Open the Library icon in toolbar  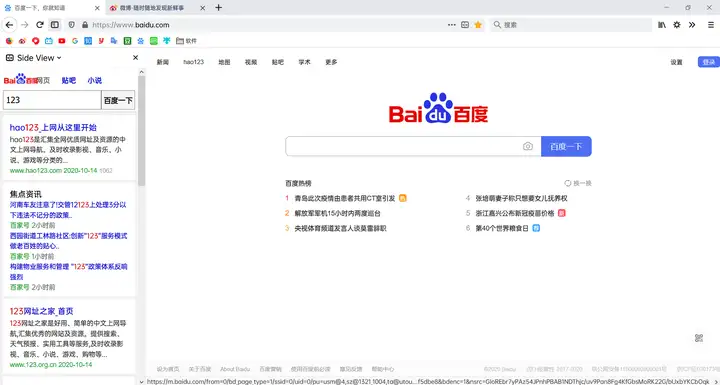tap(662, 25)
